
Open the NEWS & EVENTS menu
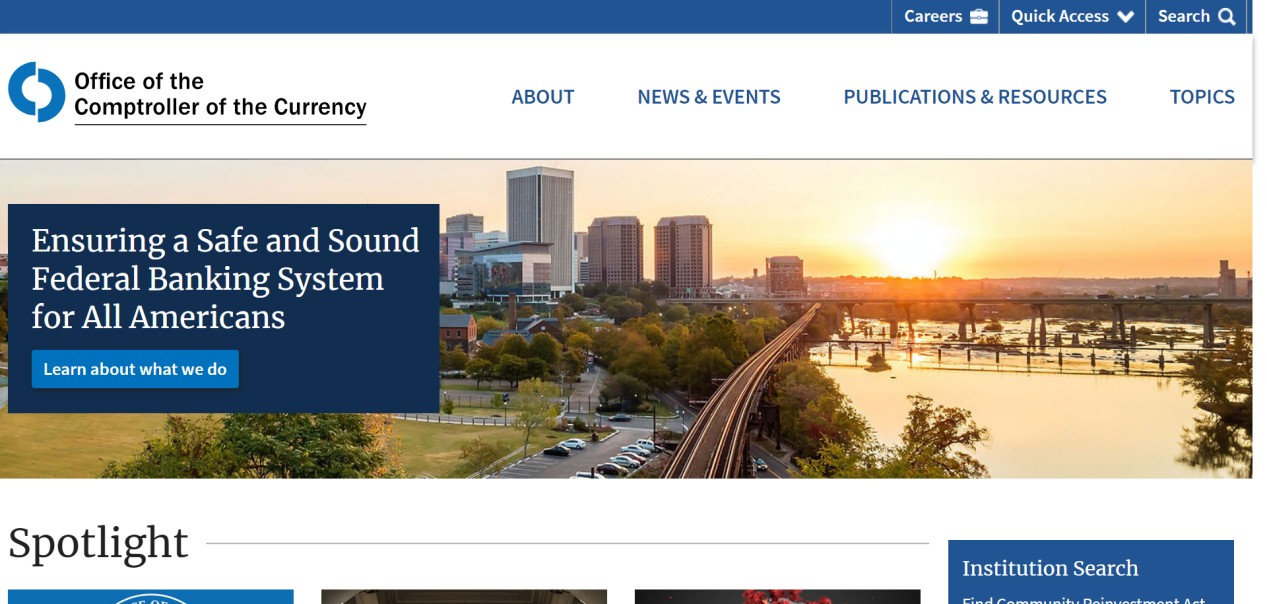click(709, 97)
